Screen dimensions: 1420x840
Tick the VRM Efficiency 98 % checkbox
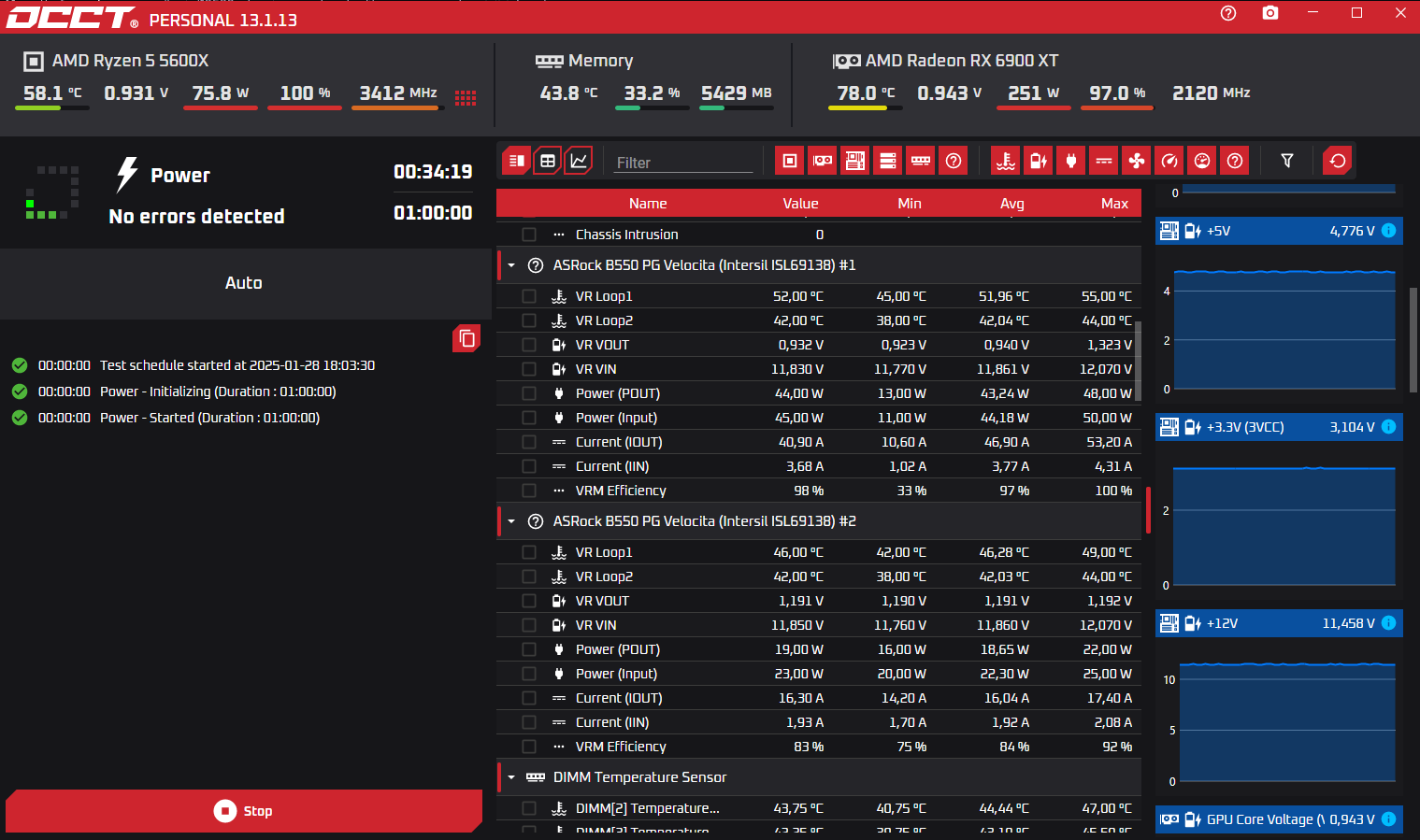tap(529, 491)
